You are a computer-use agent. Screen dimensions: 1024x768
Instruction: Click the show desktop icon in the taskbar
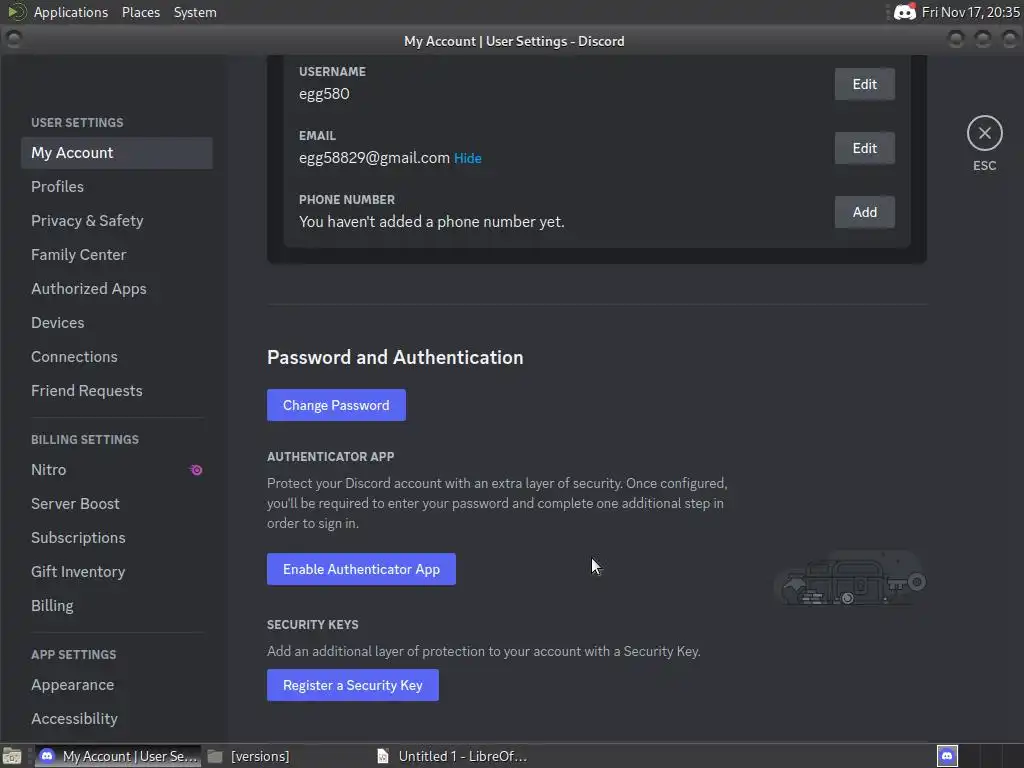click(x=12, y=756)
